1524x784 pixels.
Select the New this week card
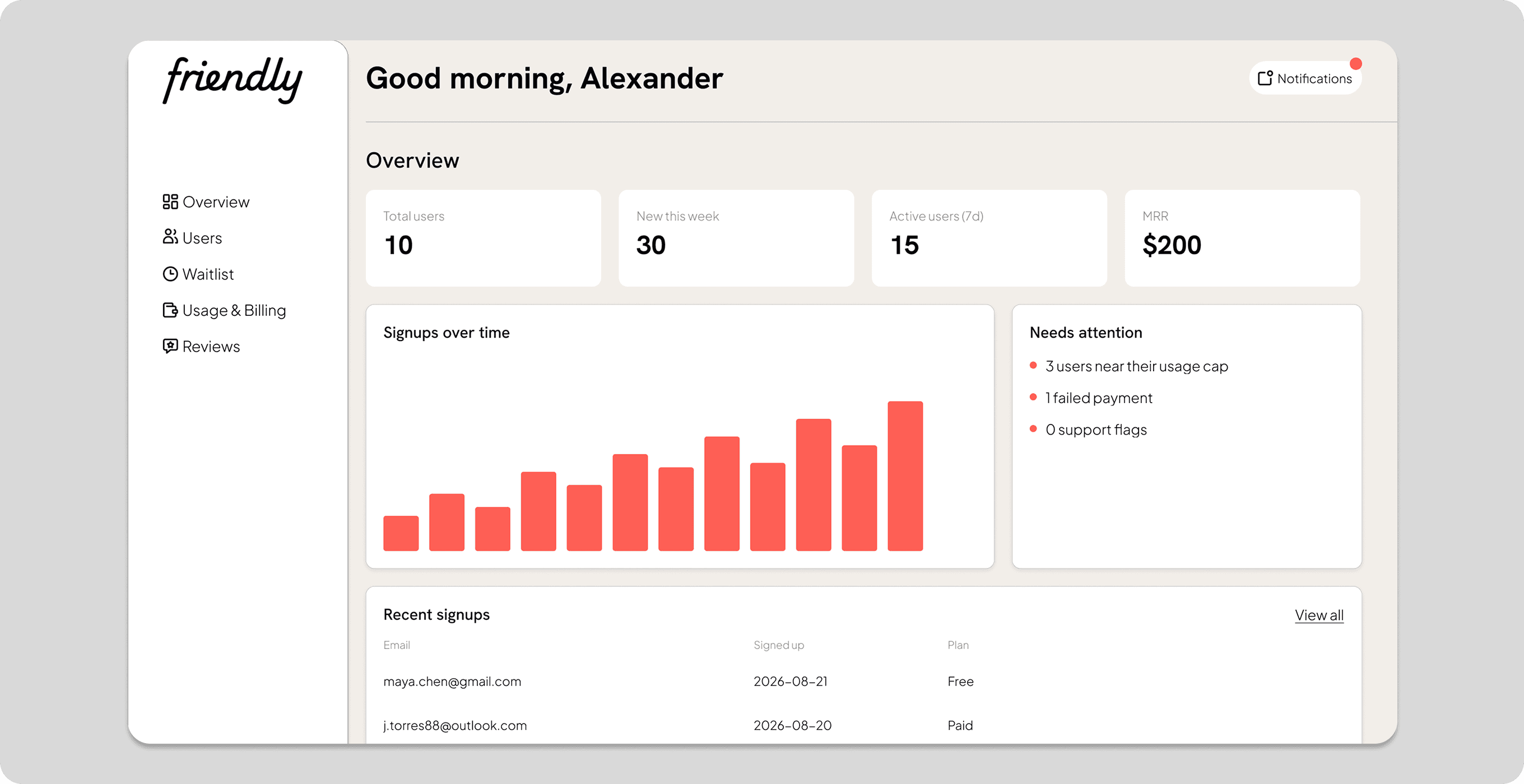736,238
